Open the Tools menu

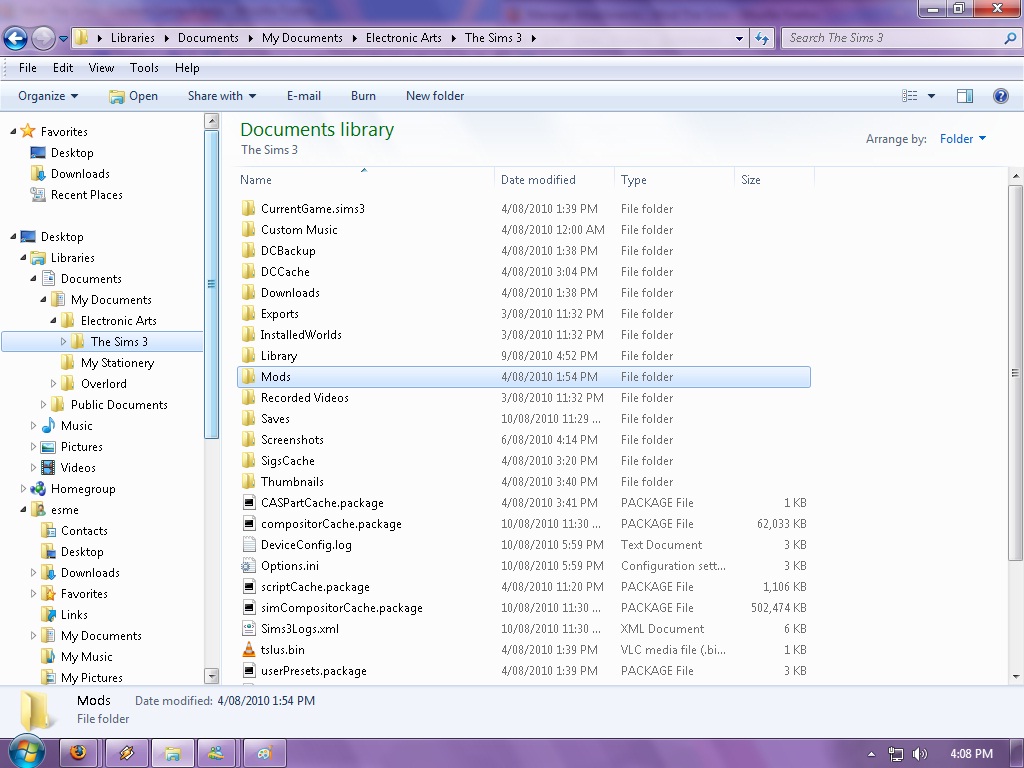click(x=143, y=68)
